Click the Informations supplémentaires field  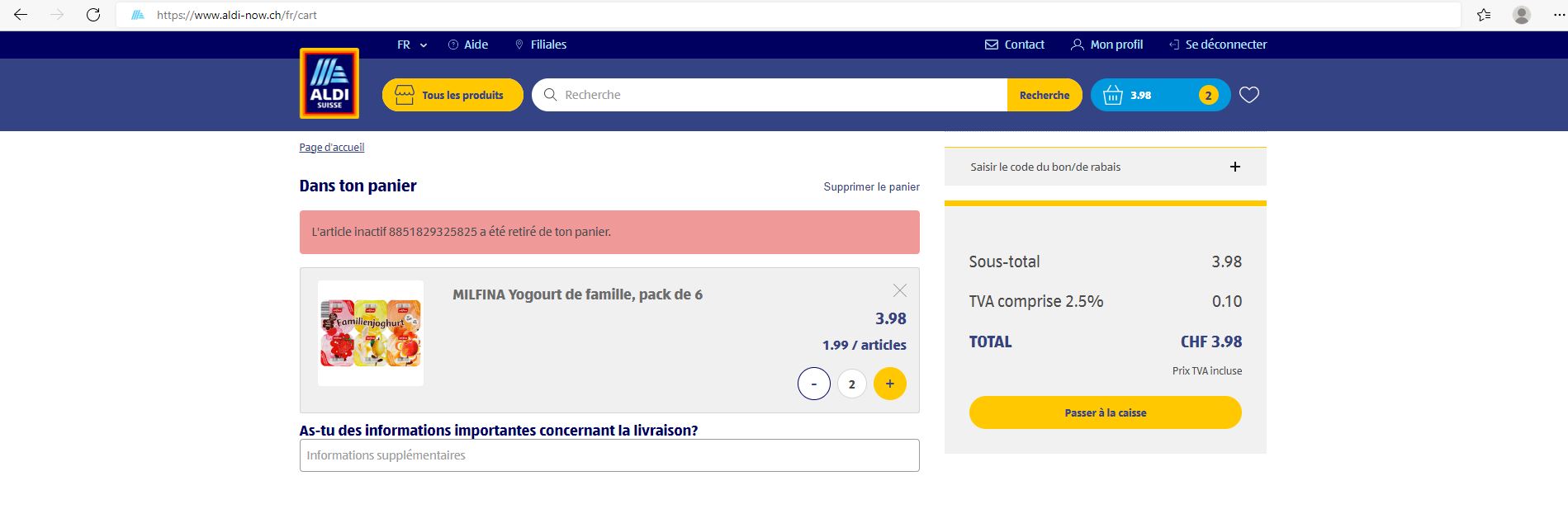coord(609,455)
